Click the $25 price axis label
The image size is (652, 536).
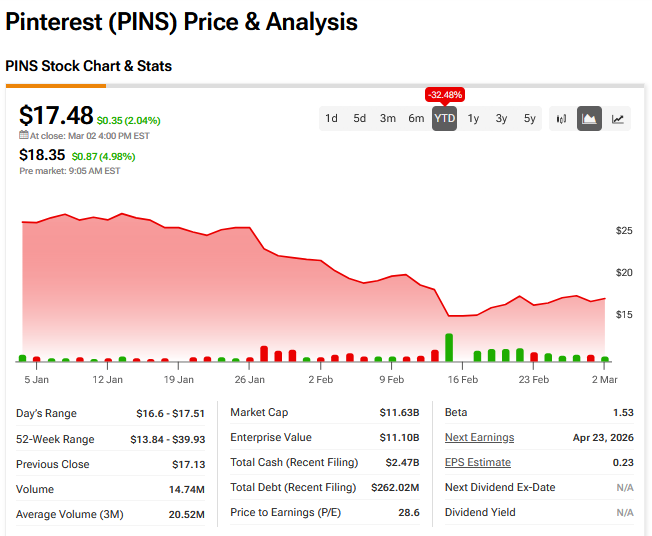coord(624,230)
